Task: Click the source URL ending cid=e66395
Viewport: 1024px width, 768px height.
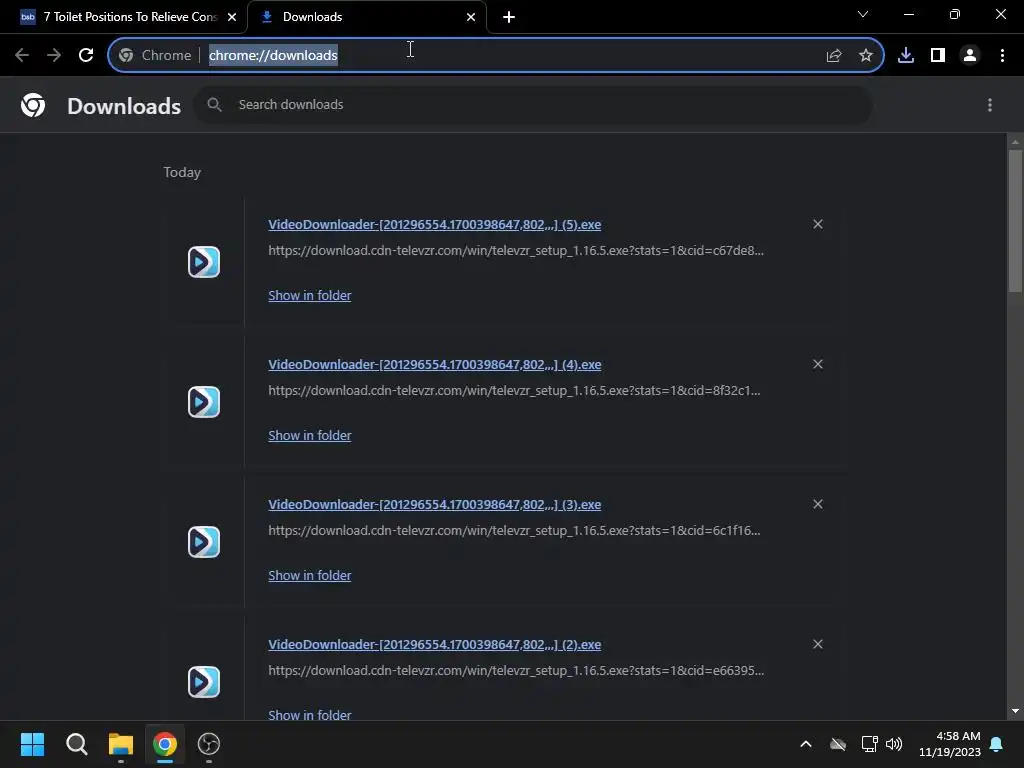Action: coord(516,671)
